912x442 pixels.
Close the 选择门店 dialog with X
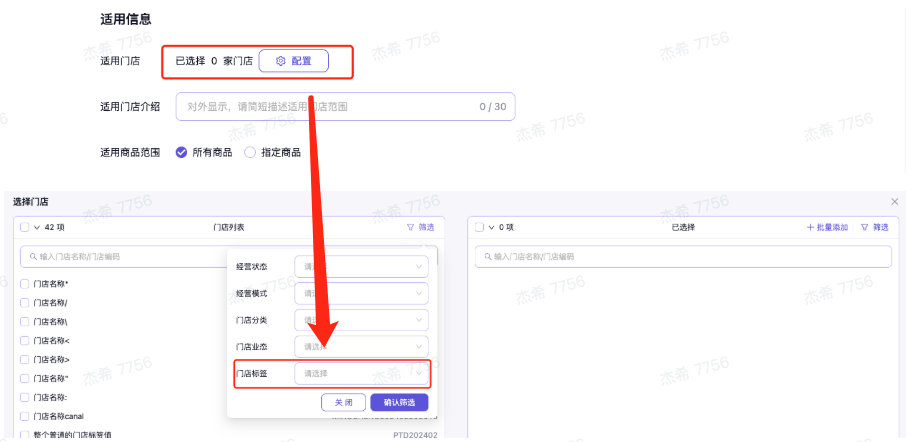click(x=895, y=202)
